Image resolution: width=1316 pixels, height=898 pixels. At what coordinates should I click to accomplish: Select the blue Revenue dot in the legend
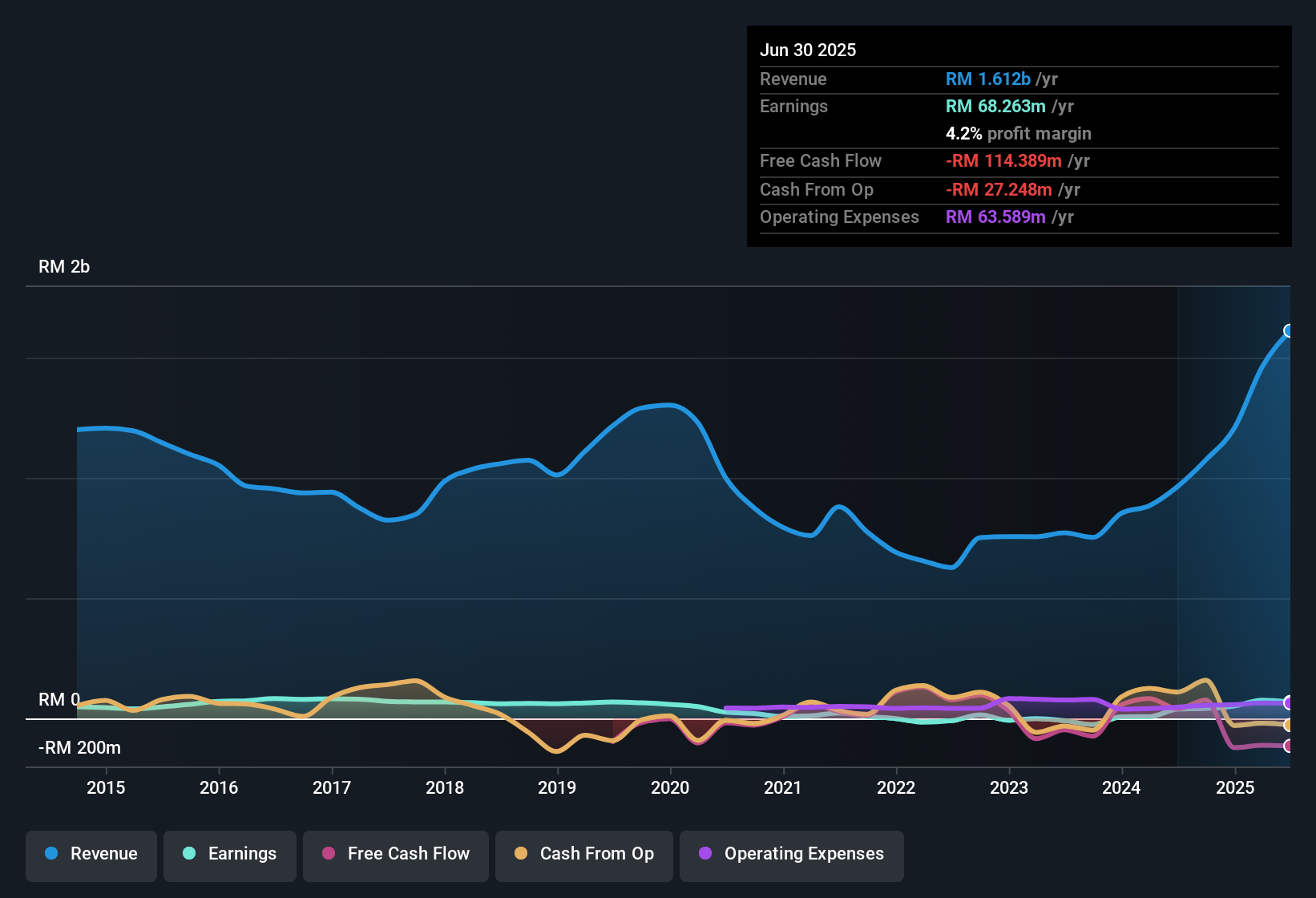[x=52, y=854]
